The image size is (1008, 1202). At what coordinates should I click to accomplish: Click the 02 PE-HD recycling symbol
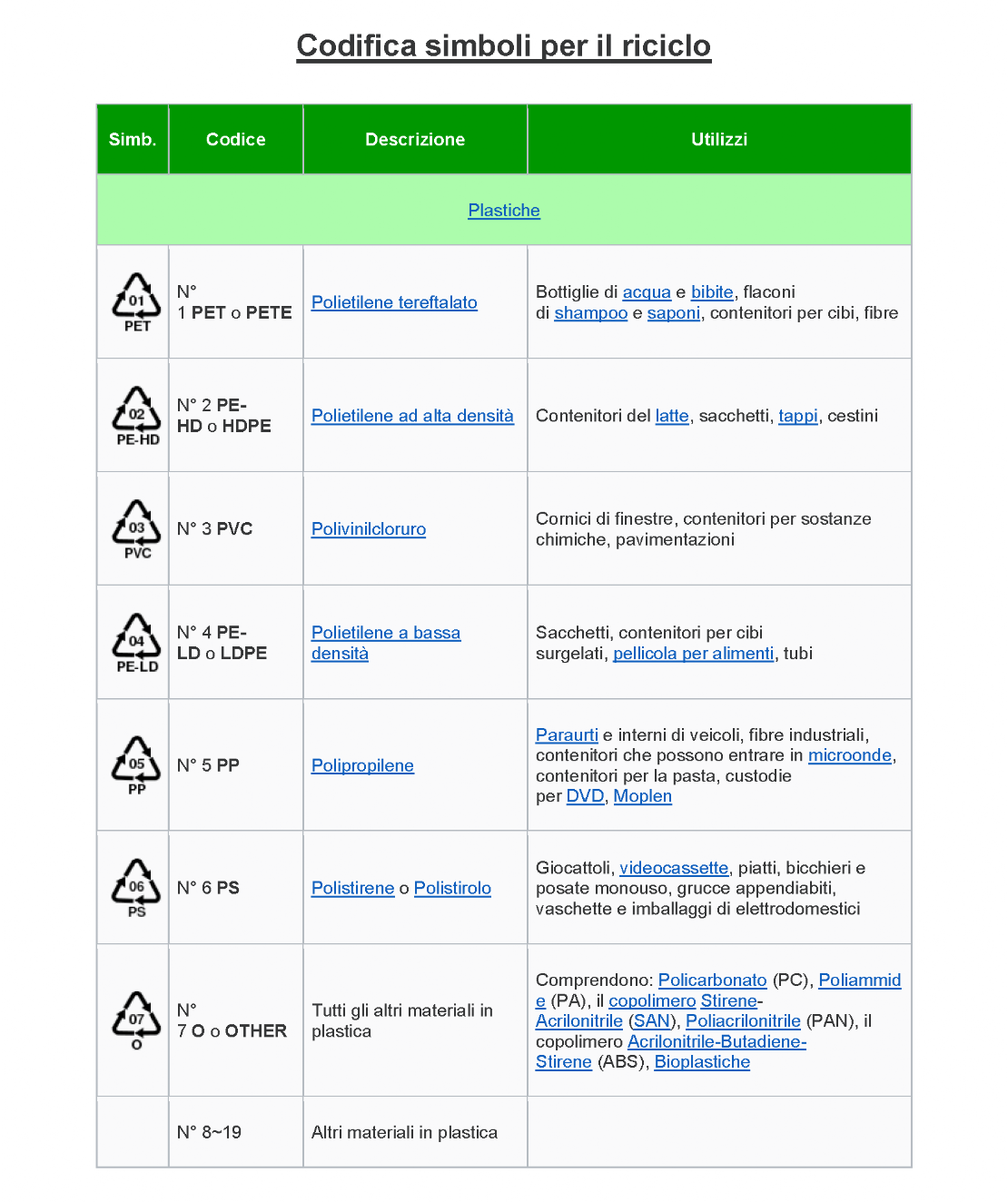tap(136, 416)
